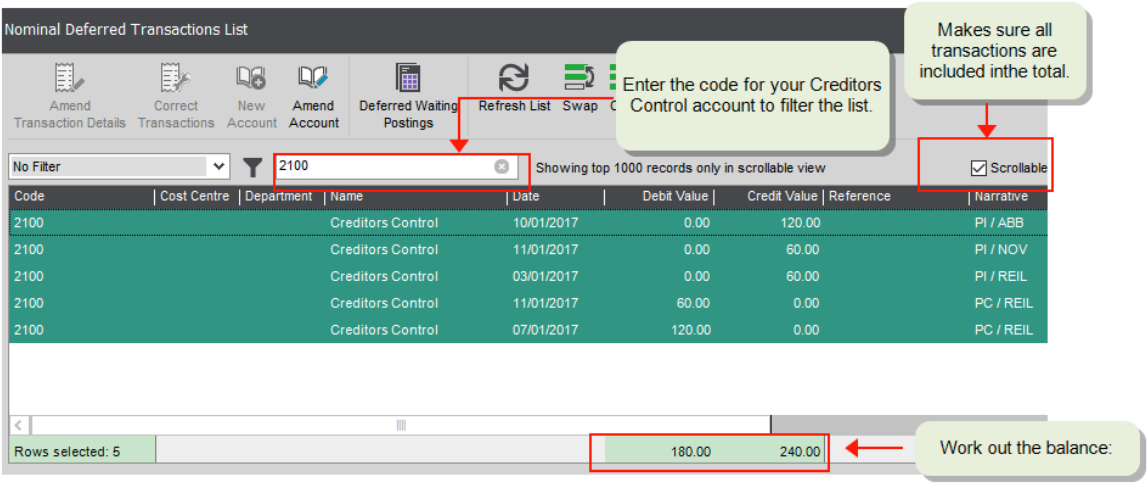
Task: Click the 120.00 debit value in 07/01/2017 row
Action: (x=690, y=330)
